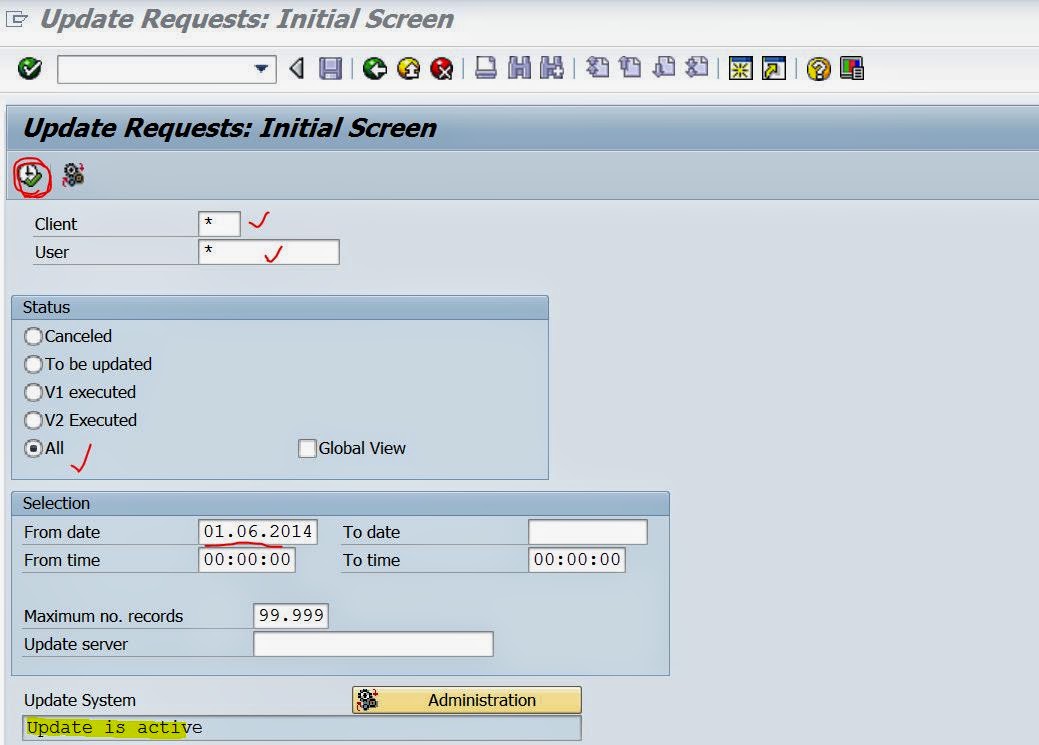Save using the floppy disk icon
Image resolution: width=1039 pixels, height=745 pixels.
point(332,69)
